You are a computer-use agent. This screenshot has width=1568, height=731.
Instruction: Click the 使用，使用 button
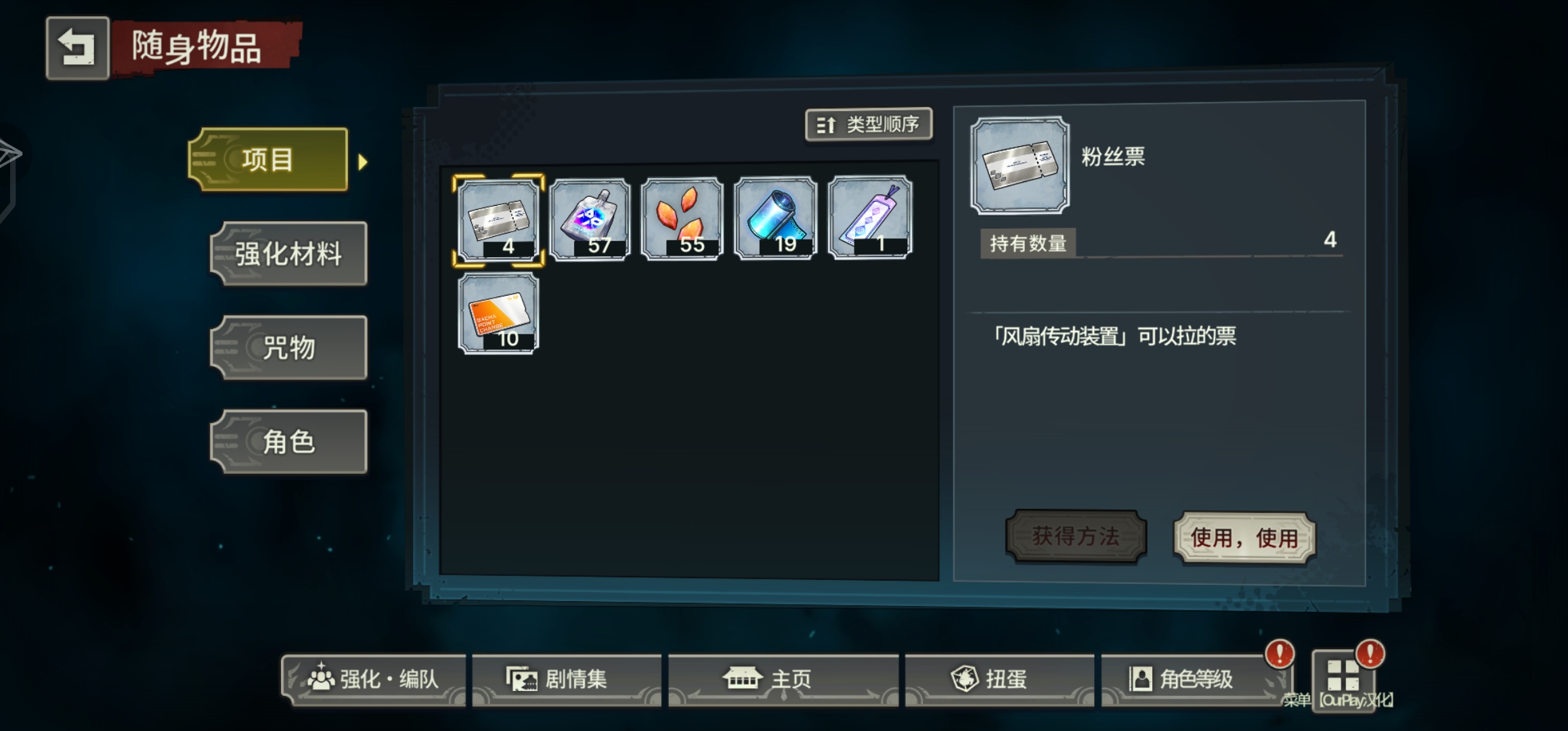click(1244, 538)
